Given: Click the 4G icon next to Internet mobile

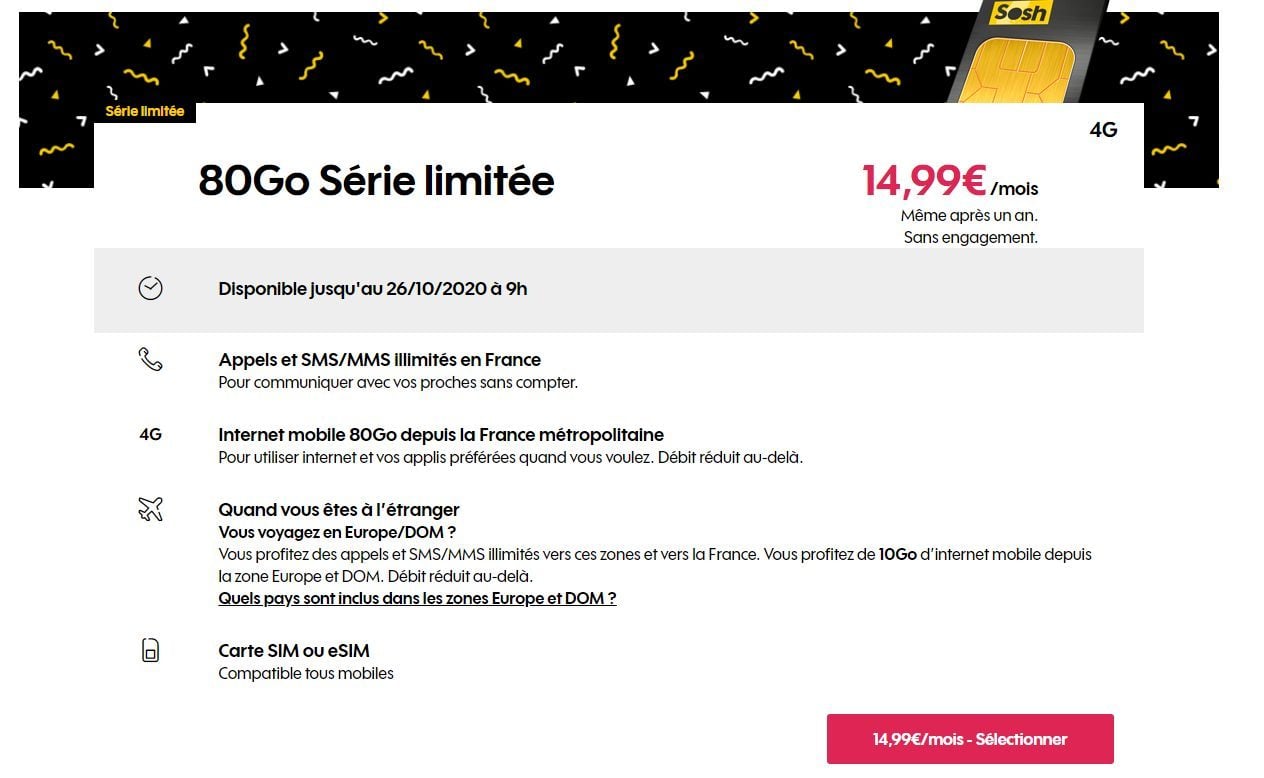Looking at the screenshot, I should (x=150, y=435).
